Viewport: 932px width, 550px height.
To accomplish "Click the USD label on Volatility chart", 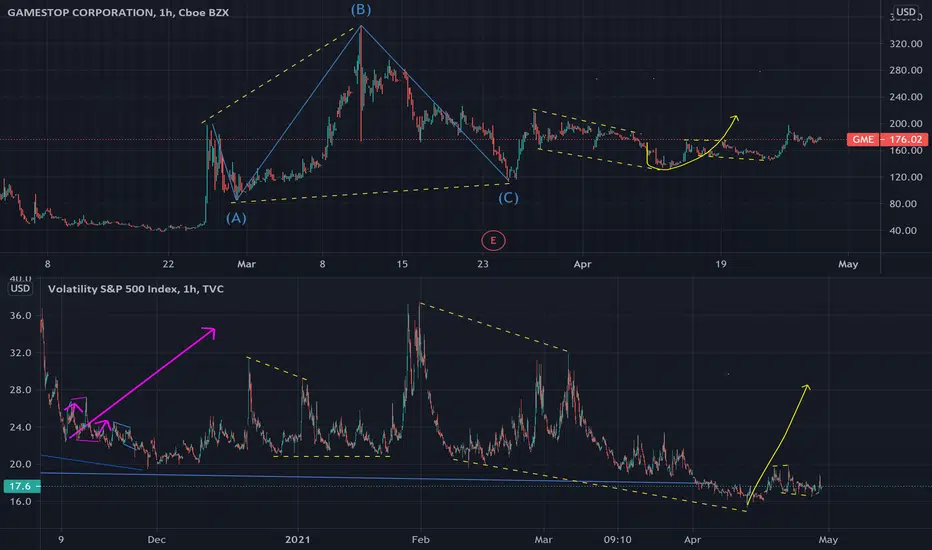I will click(x=20, y=288).
